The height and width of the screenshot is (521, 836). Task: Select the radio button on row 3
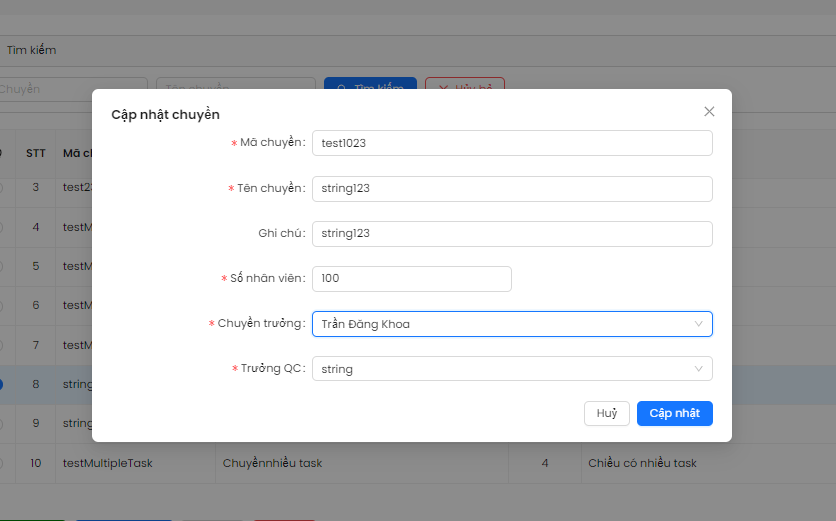[x=2, y=187]
